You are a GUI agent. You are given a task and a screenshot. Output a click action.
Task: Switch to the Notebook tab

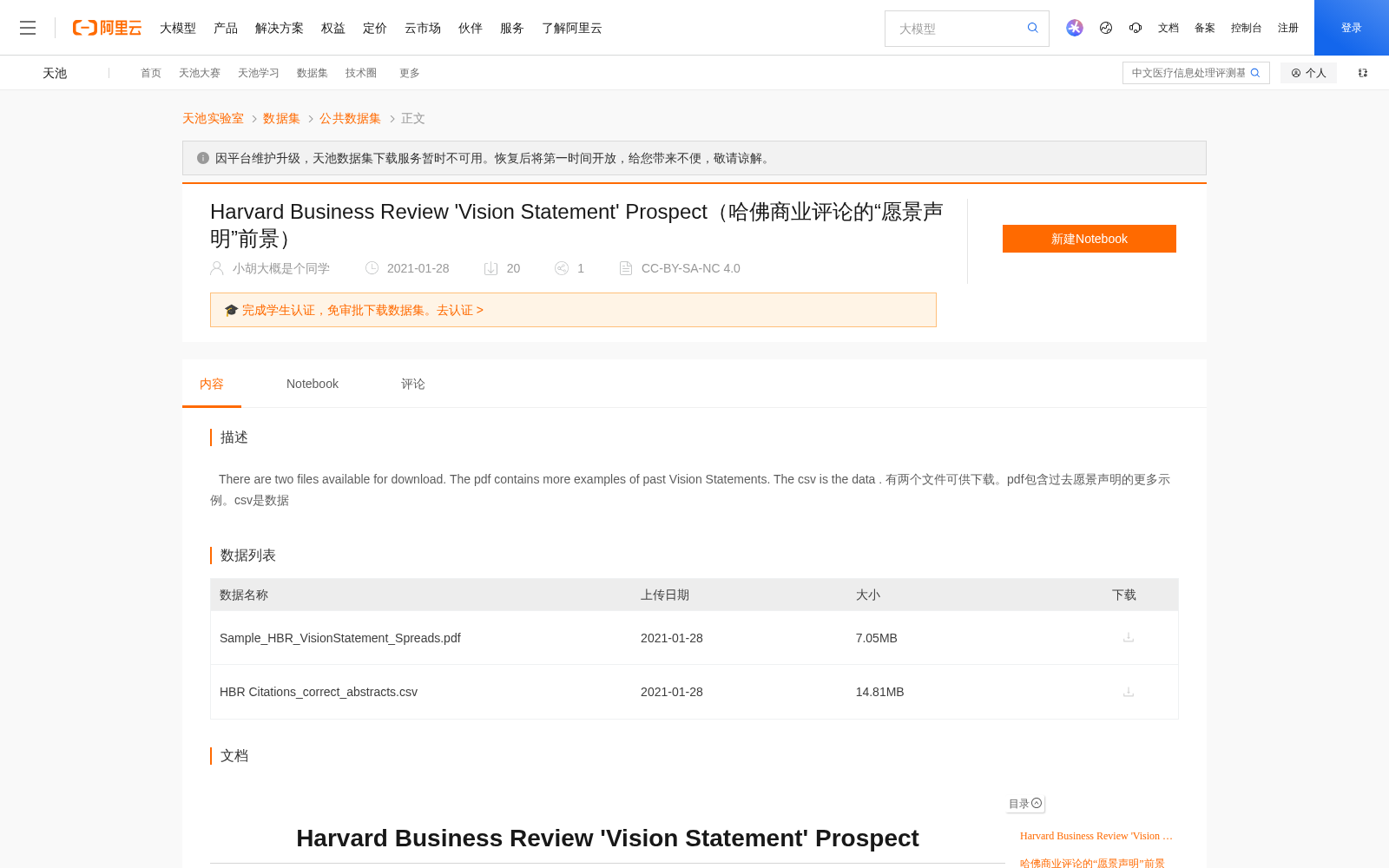313,384
